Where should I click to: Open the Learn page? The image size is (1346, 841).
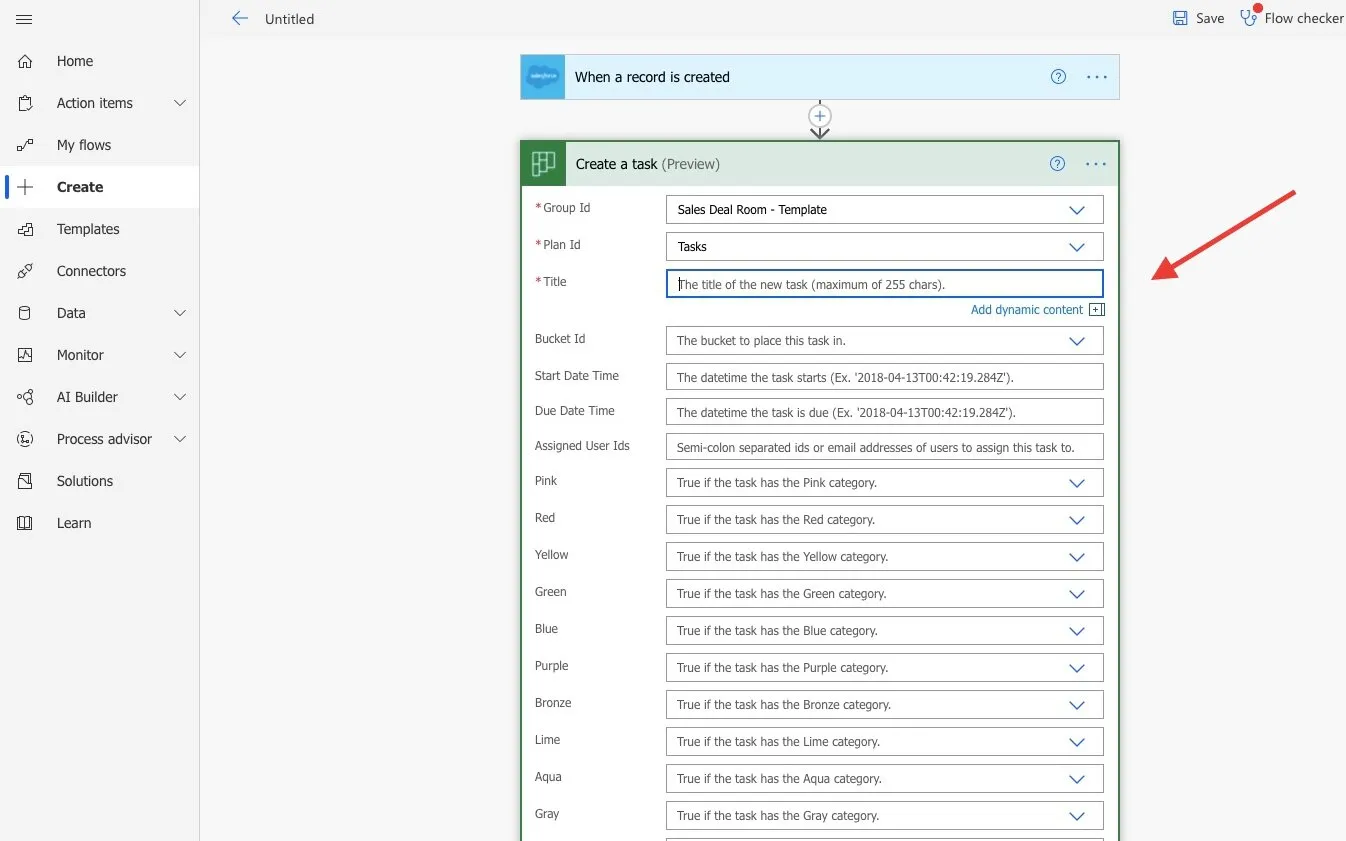(x=74, y=523)
